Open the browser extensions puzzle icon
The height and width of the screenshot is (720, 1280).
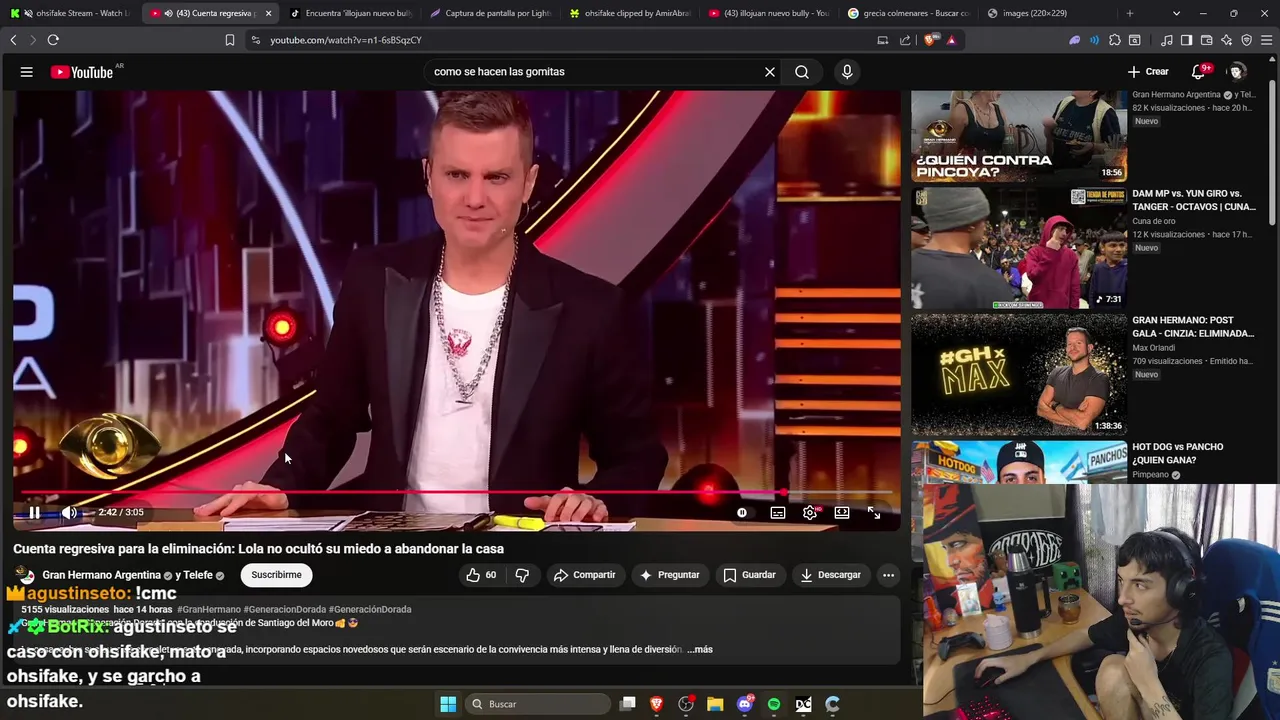coord(1115,40)
